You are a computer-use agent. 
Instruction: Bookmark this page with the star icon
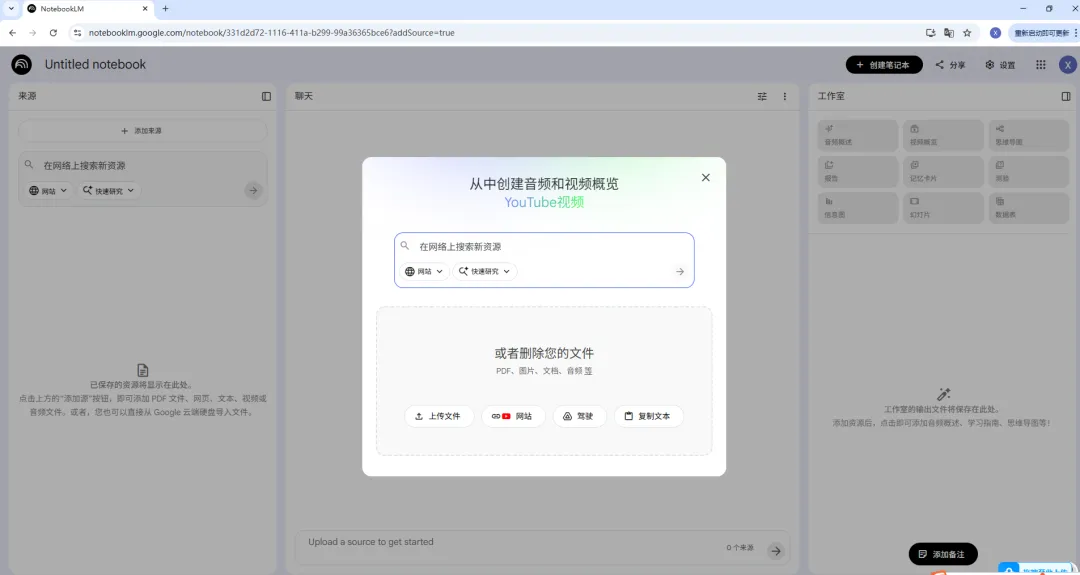(967, 32)
